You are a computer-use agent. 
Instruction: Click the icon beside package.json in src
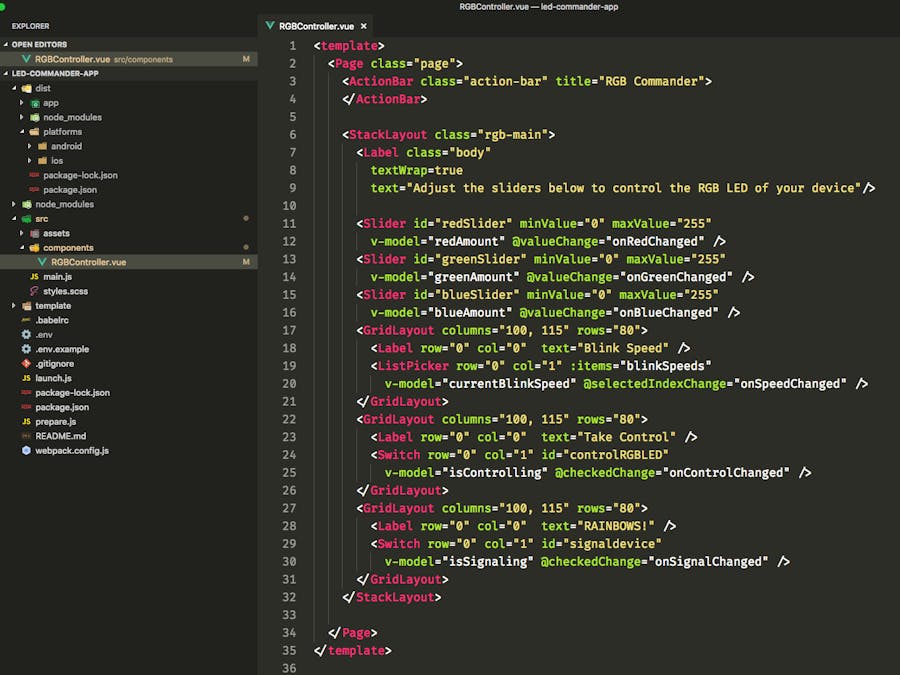[33, 189]
